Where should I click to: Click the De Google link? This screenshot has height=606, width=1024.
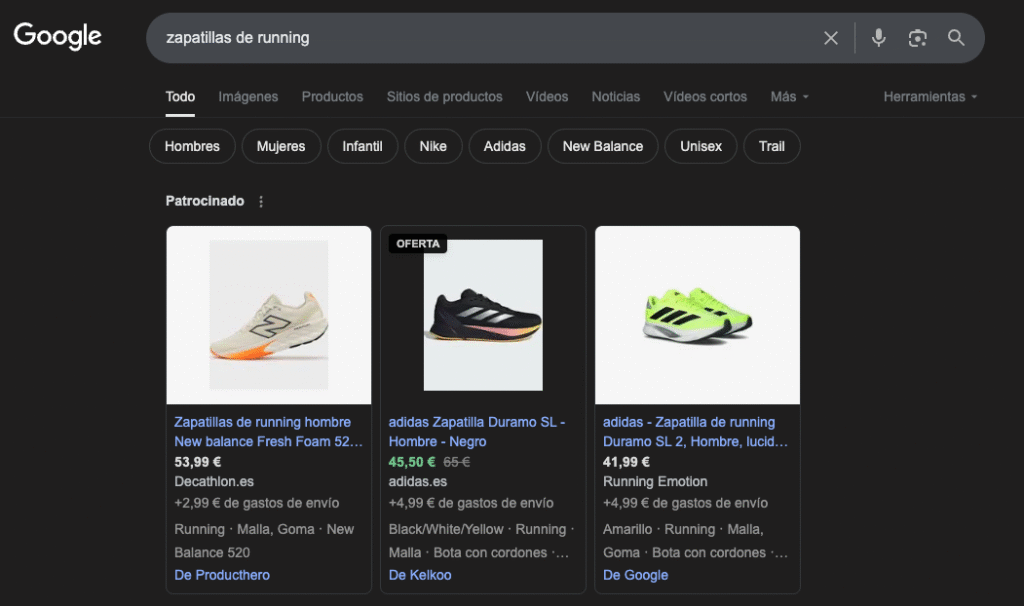[635, 575]
